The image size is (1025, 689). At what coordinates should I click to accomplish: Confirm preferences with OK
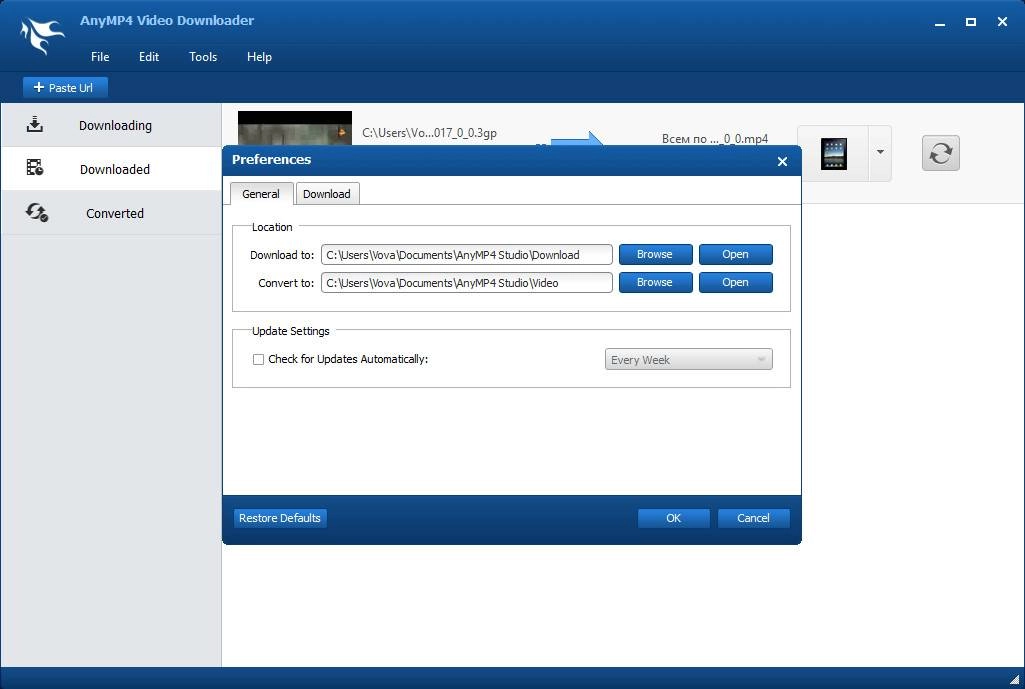click(673, 518)
